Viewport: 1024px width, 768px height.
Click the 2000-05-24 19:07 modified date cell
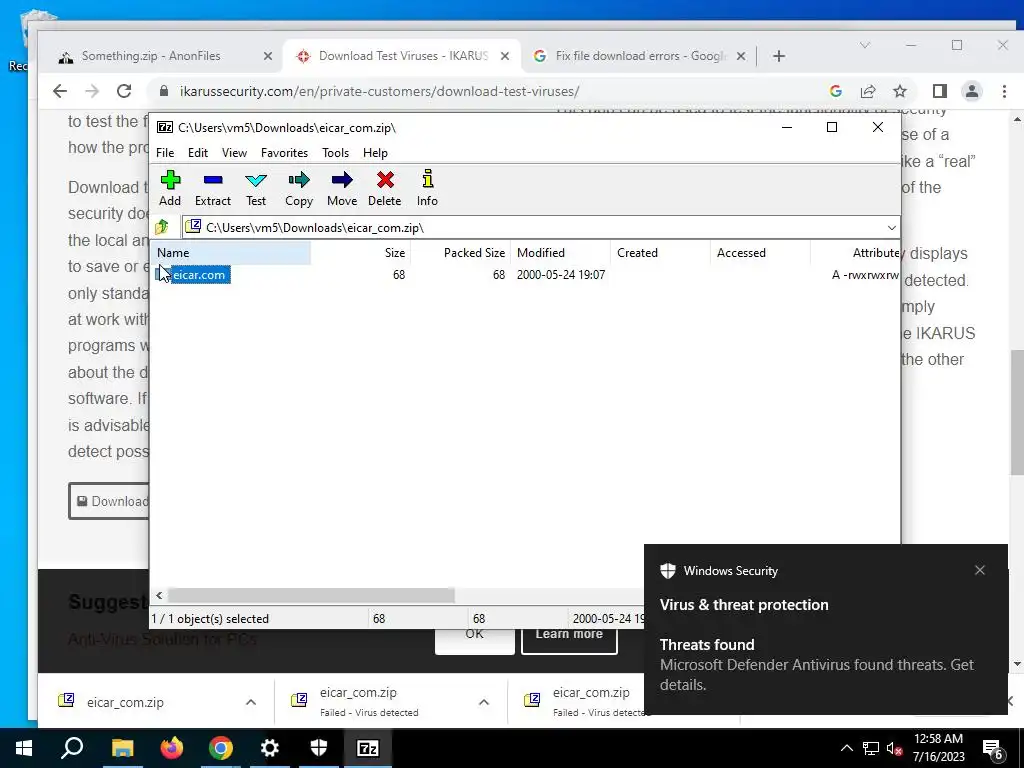[x=561, y=275]
